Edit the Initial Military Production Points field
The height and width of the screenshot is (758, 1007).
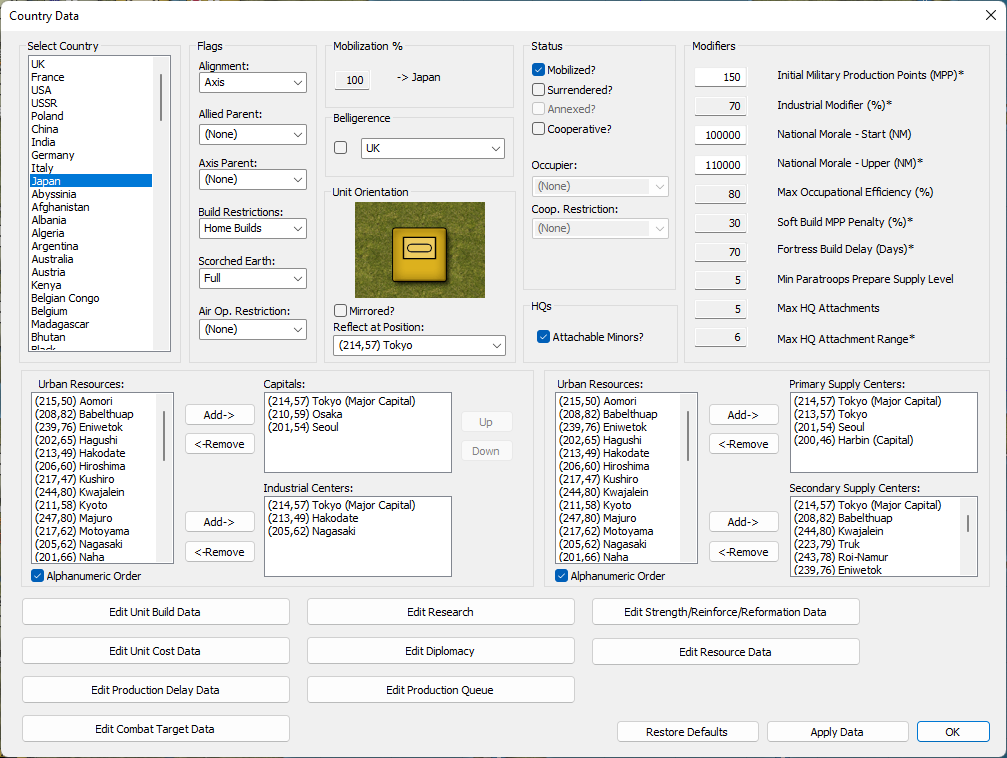pyautogui.click(x=721, y=77)
